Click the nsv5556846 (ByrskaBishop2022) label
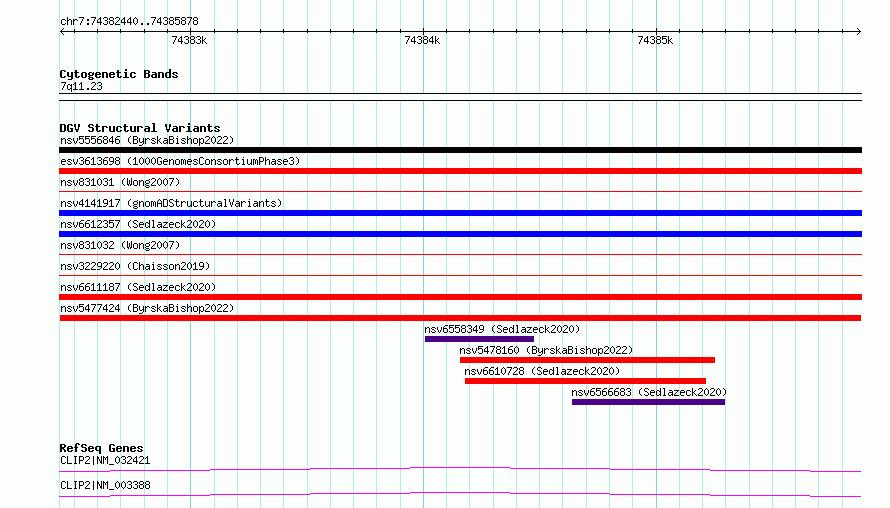 147,140
